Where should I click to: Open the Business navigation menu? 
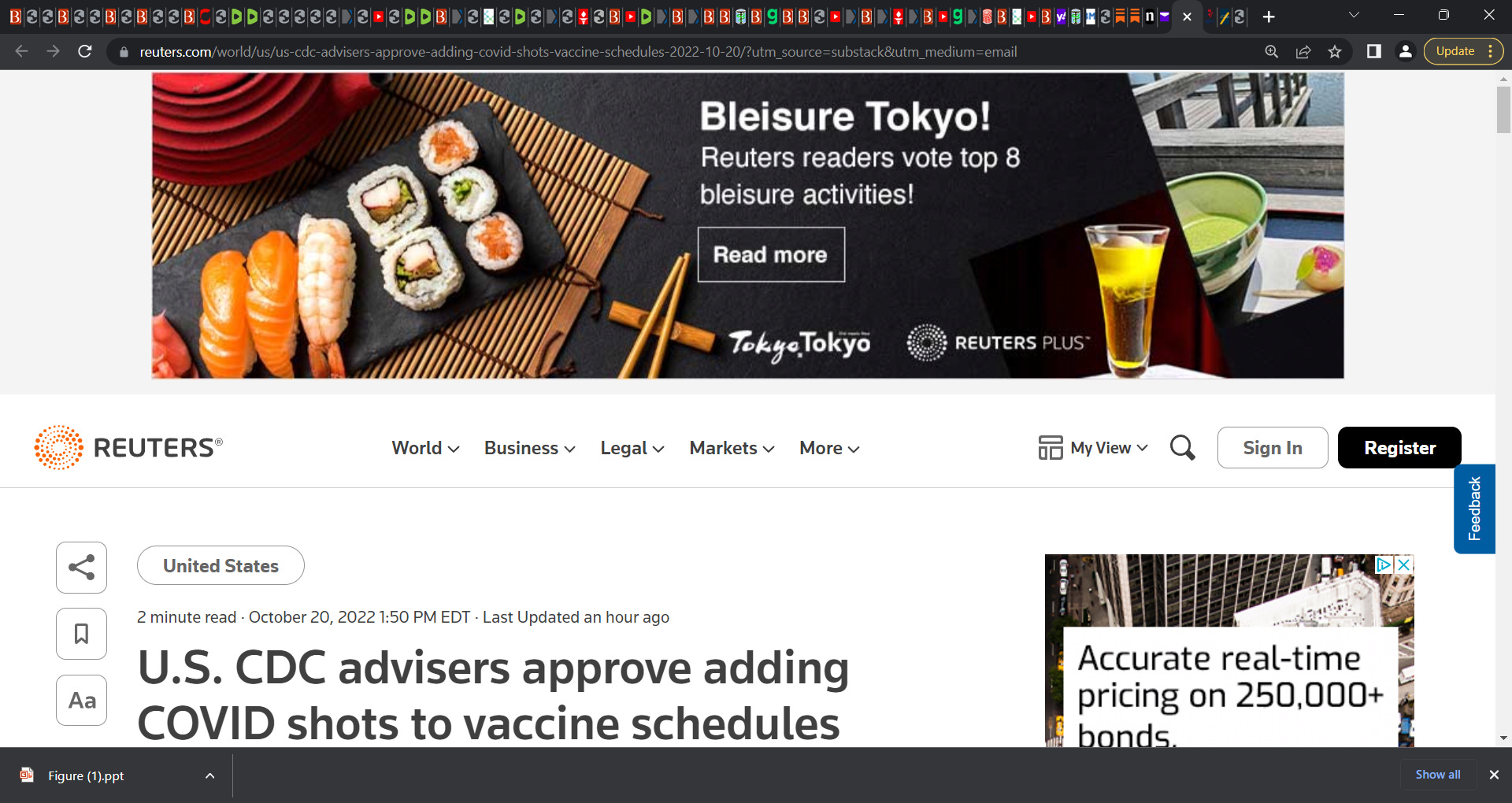tap(529, 448)
